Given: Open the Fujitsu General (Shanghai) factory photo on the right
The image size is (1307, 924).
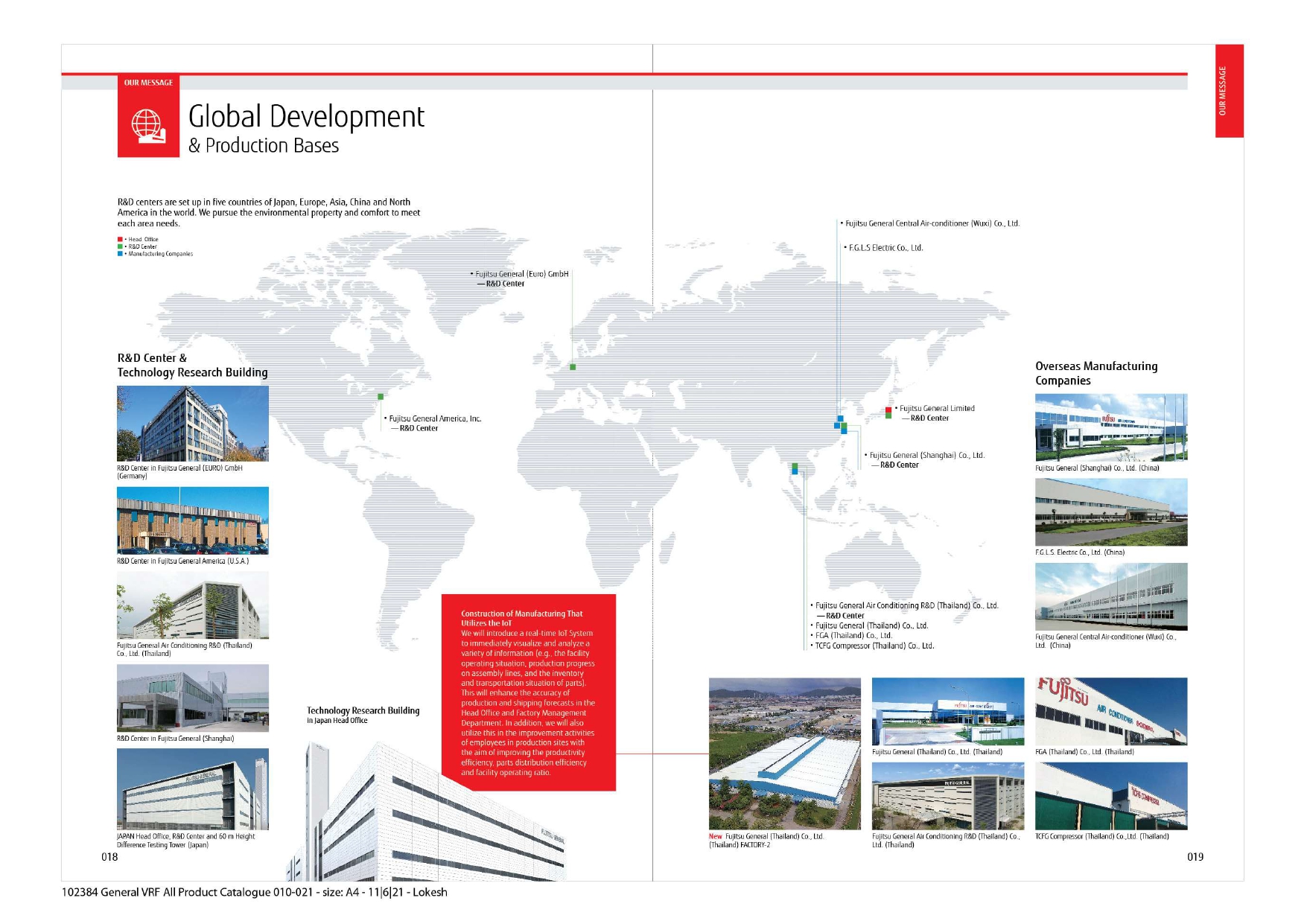Looking at the screenshot, I should (1111, 428).
